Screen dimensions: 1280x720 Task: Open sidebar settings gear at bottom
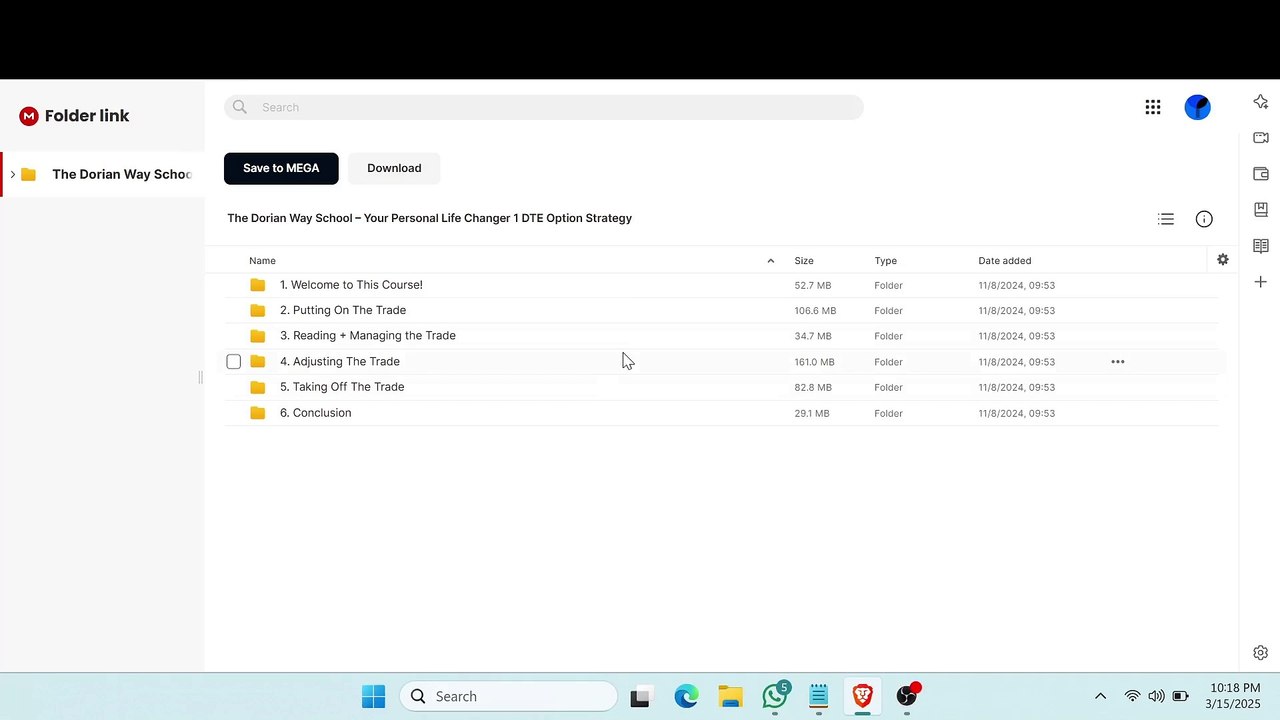[x=1261, y=653]
